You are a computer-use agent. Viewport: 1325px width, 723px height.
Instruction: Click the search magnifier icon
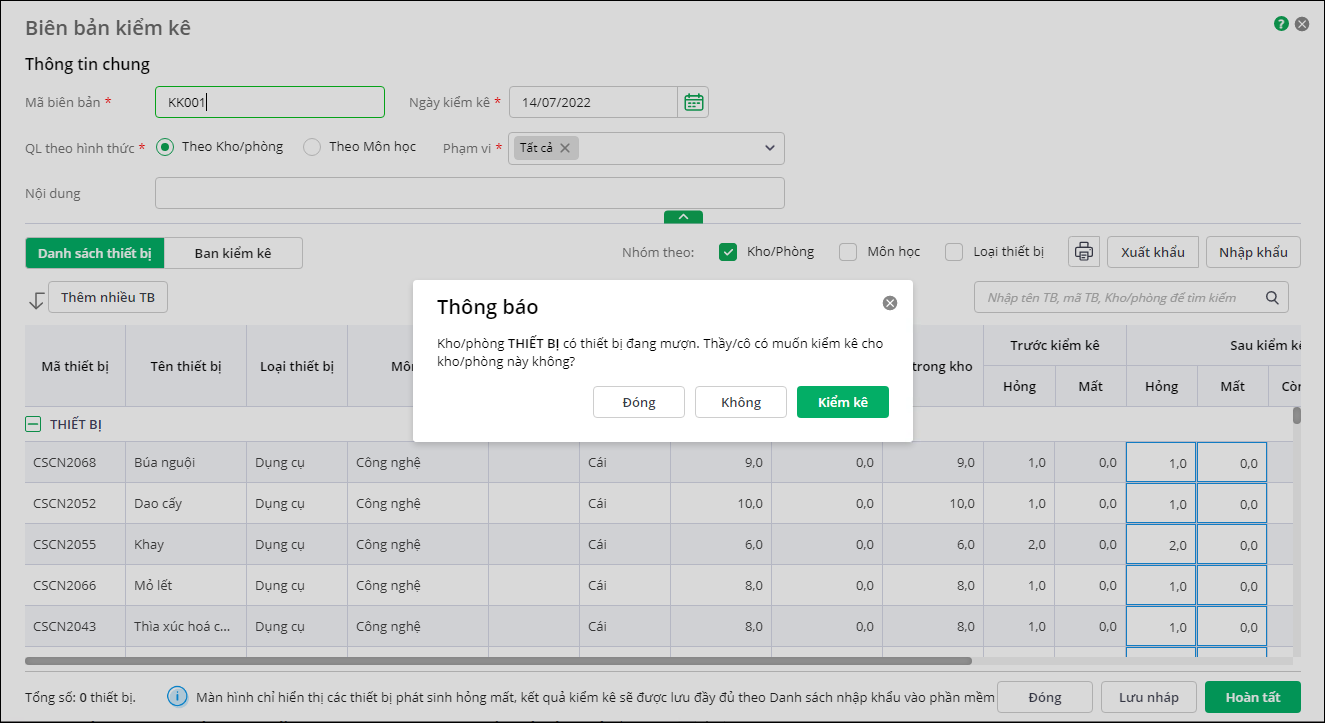click(1272, 297)
